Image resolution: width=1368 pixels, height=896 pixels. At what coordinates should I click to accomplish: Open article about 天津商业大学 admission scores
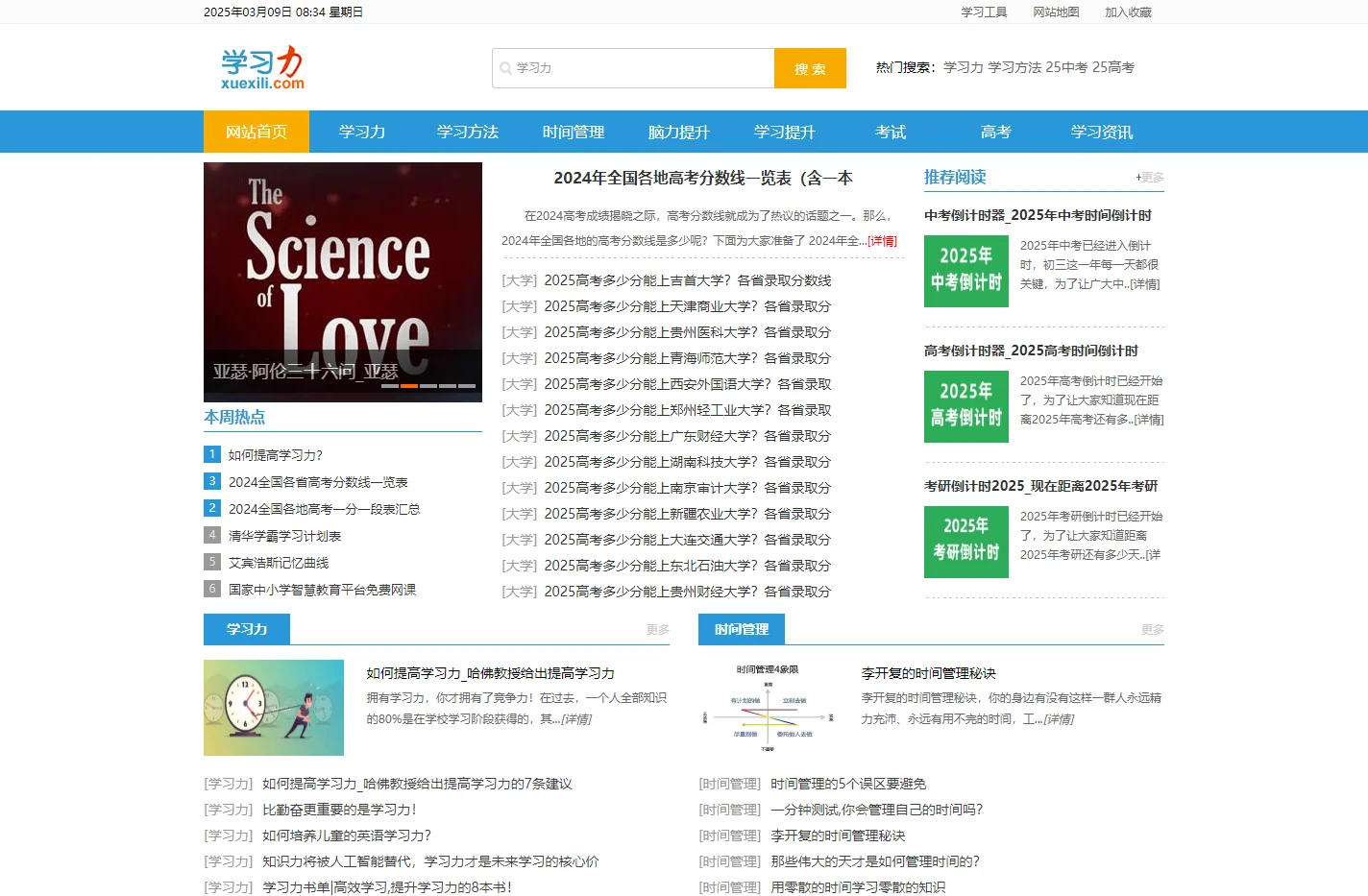tap(687, 306)
